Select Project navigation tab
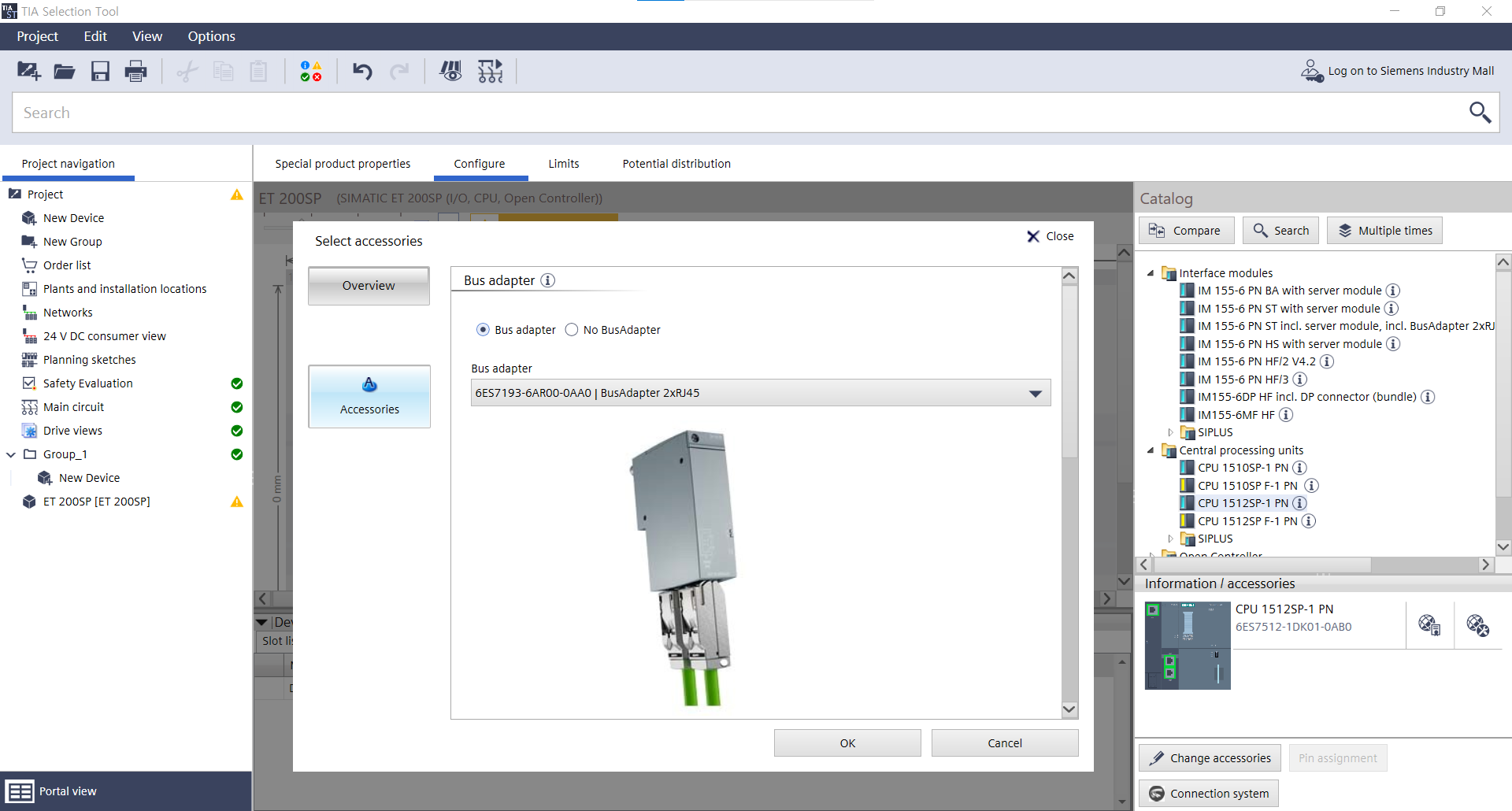Image resolution: width=1512 pixels, height=811 pixels. tap(69, 164)
